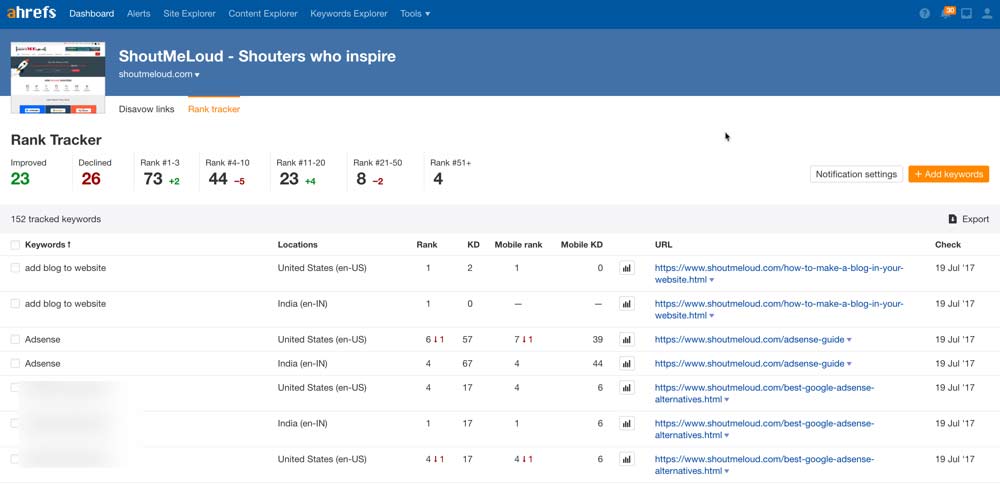
Task: Filter by Rank #1-3 stat
Action: coord(160,172)
